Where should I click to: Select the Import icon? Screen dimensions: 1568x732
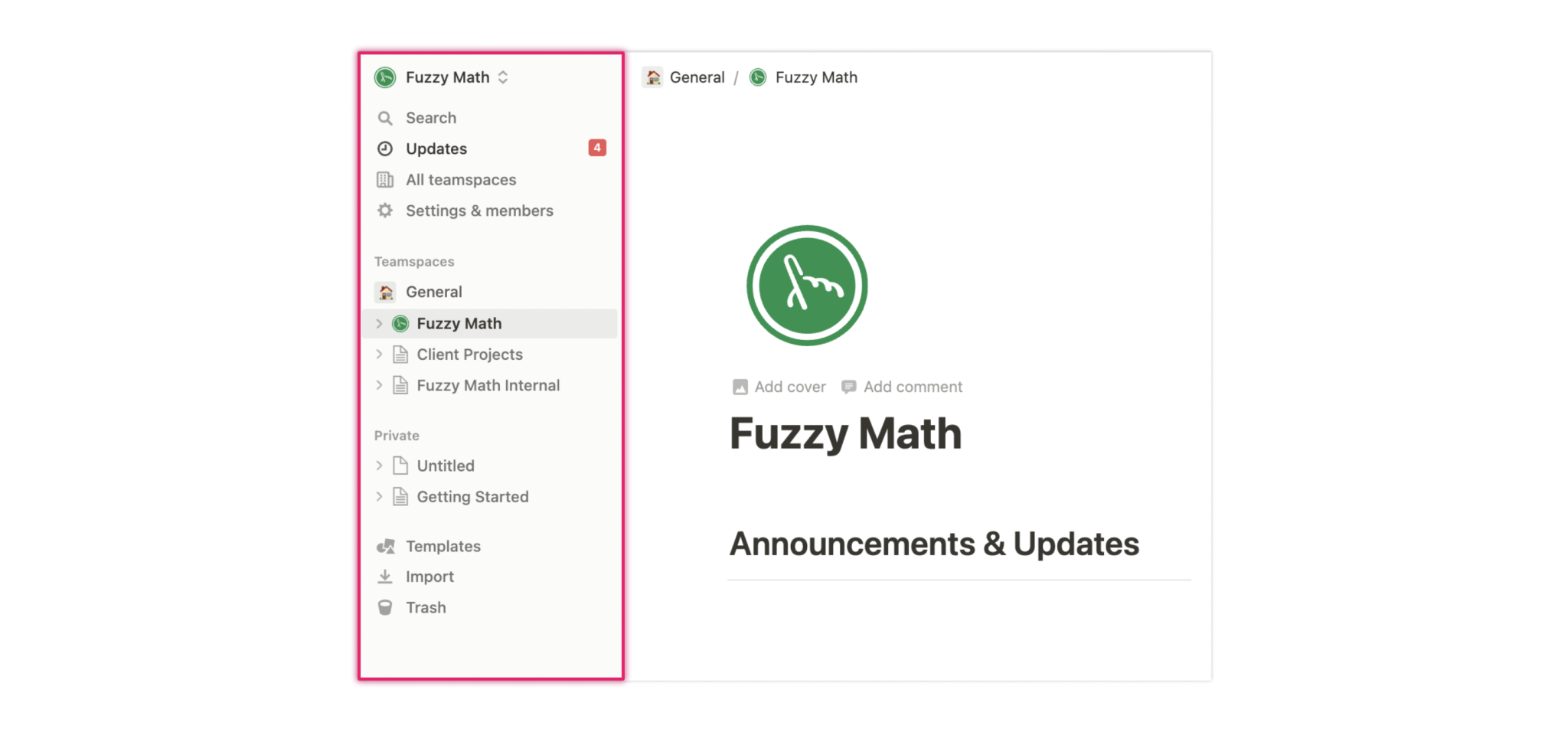(385, 577)
